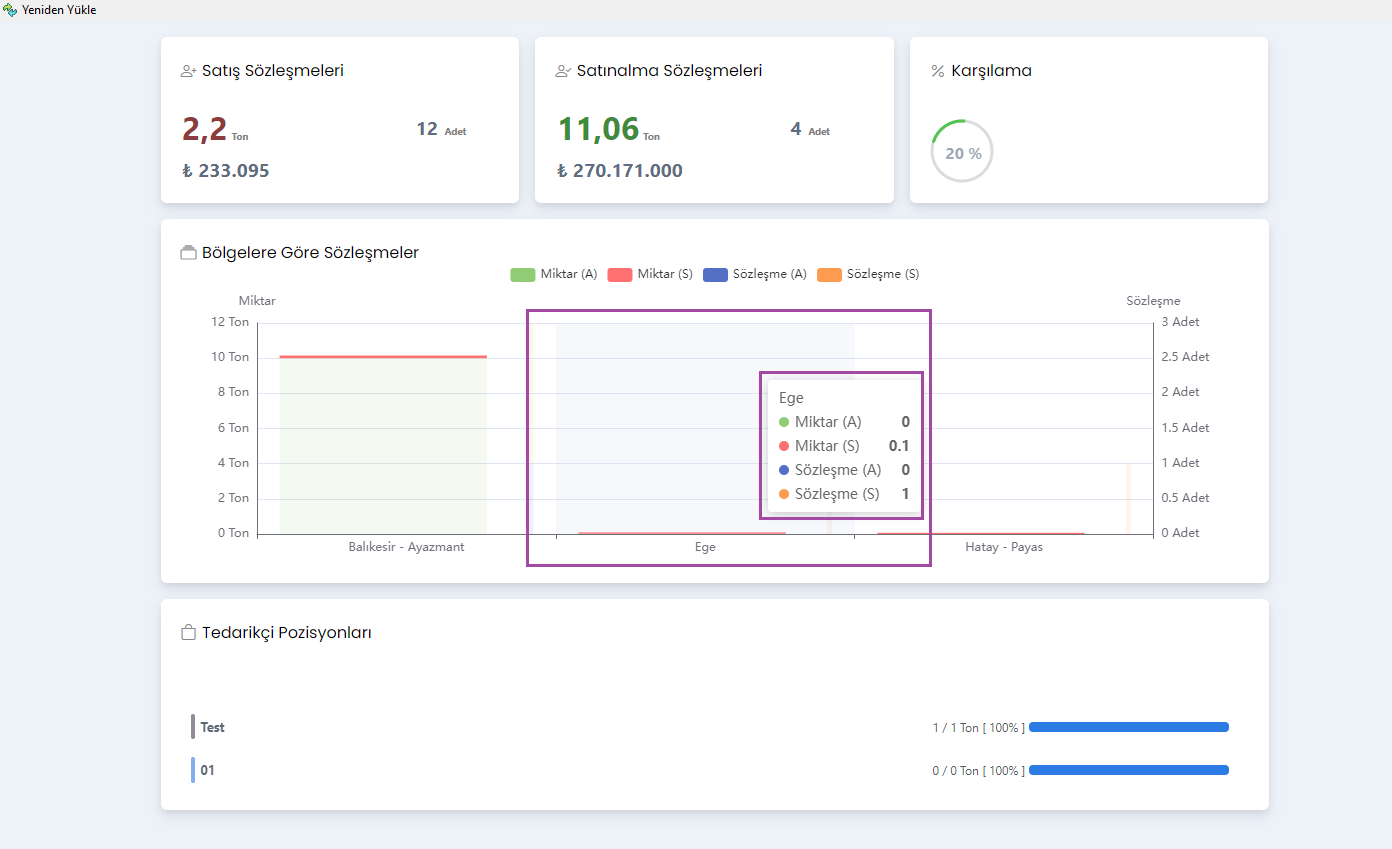Click the Yeniden Yükle reload icon

click(10, 10)
